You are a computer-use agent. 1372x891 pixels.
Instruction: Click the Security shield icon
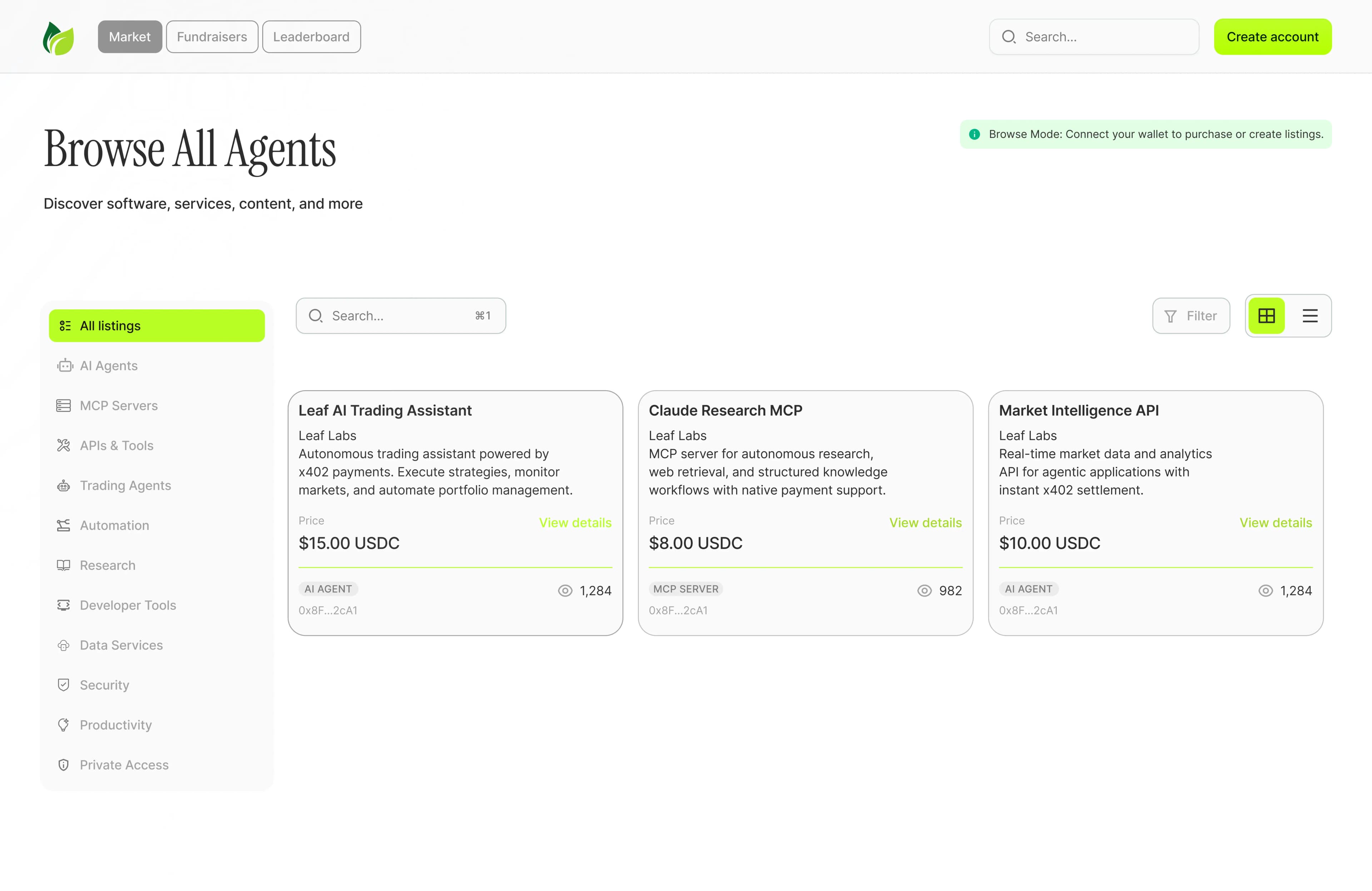pyautogui.click(x=63, y=685)
